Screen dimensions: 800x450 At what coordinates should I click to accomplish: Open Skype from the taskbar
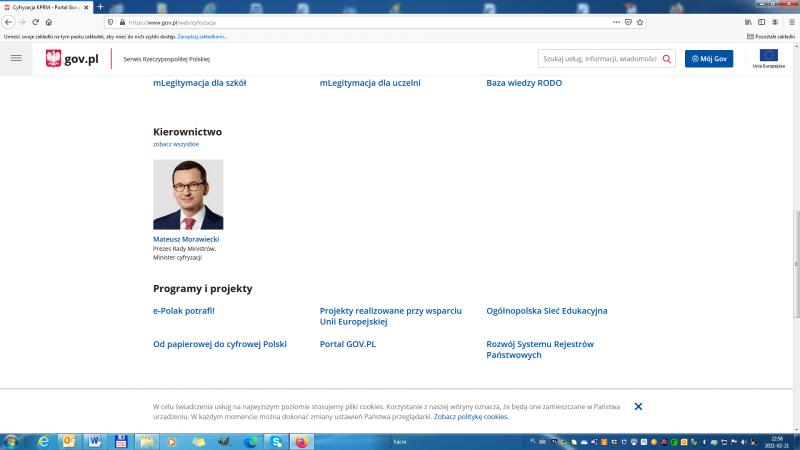[276, 441]
